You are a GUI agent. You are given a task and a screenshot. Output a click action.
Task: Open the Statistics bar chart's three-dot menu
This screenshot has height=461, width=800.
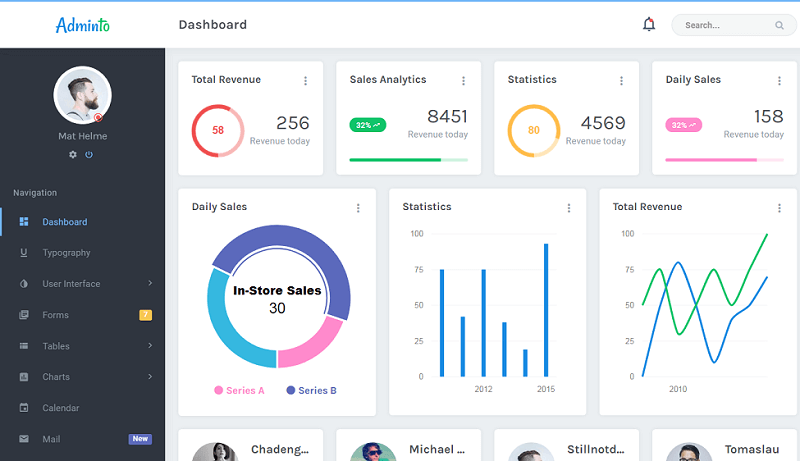click(x=569, y=208)
